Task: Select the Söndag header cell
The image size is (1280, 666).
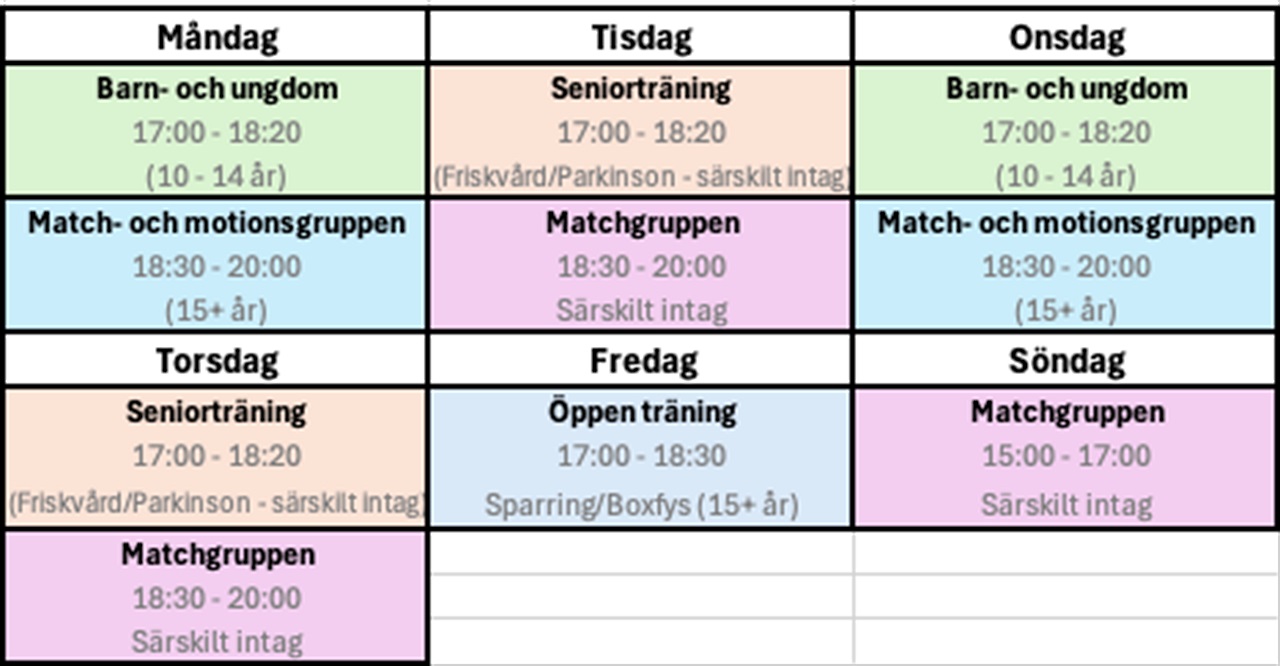Action: (x=1066, y=361)
